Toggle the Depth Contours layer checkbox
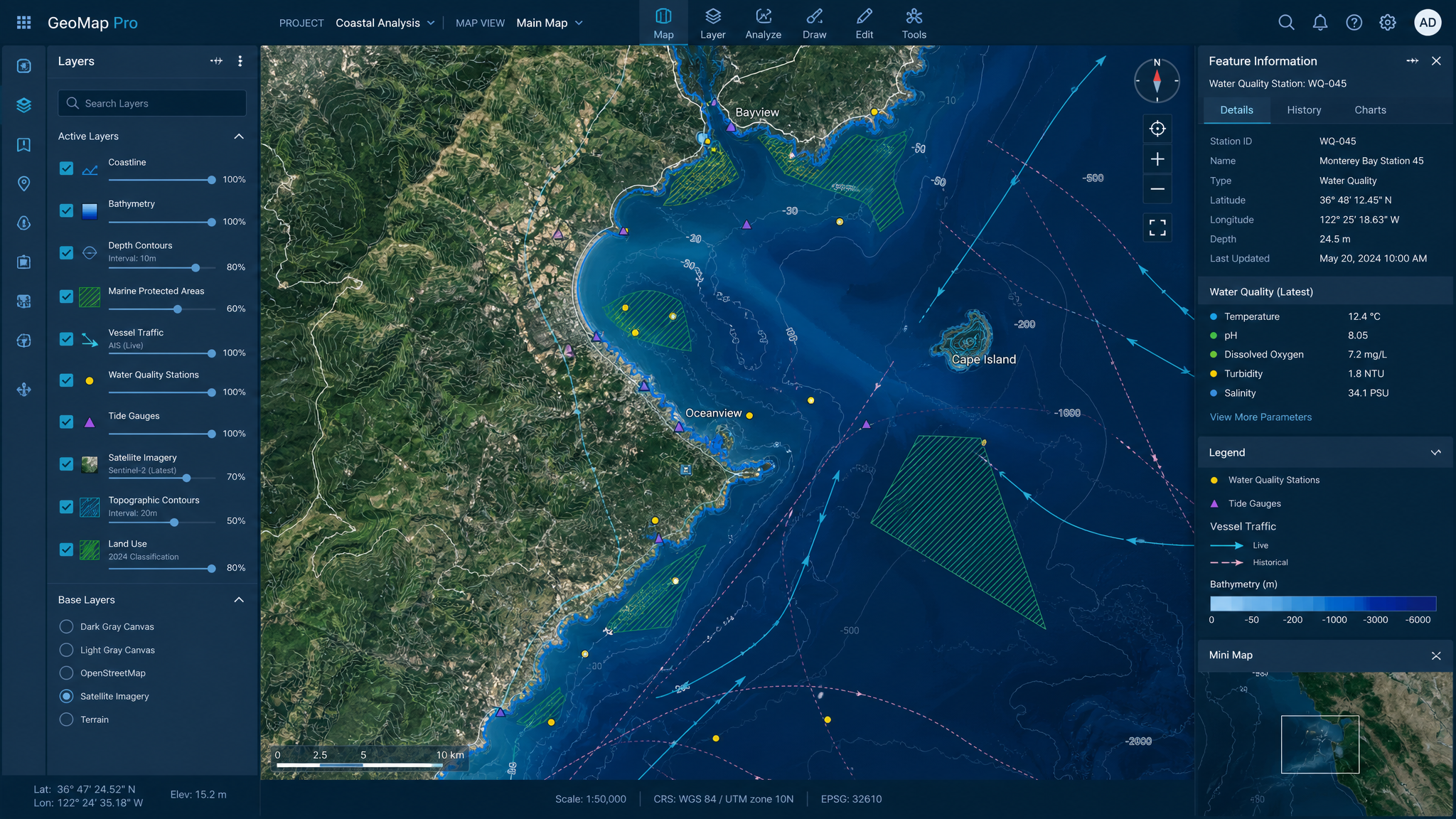The width and height of the screenshot is (1456, 819). point(66,252)
